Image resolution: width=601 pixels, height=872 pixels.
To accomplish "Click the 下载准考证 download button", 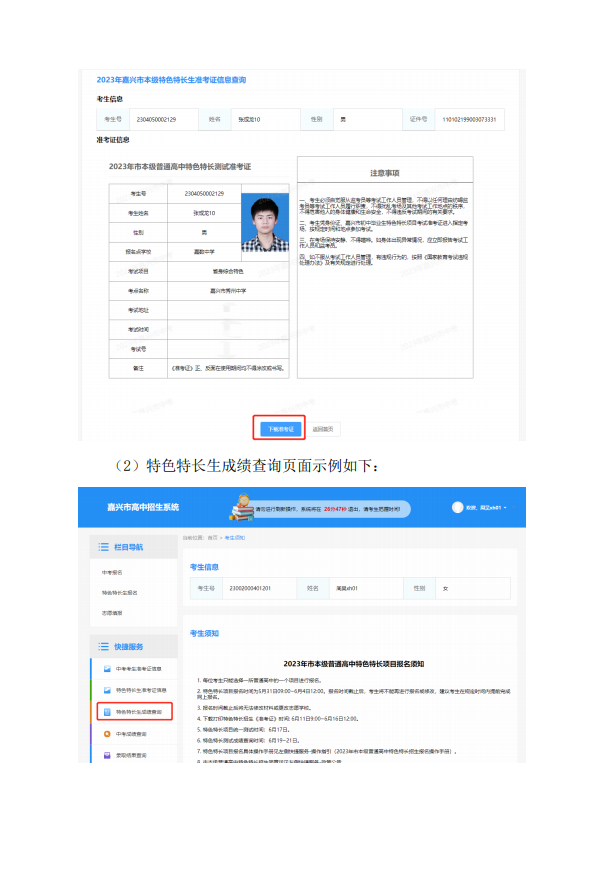I will point(280,428).
